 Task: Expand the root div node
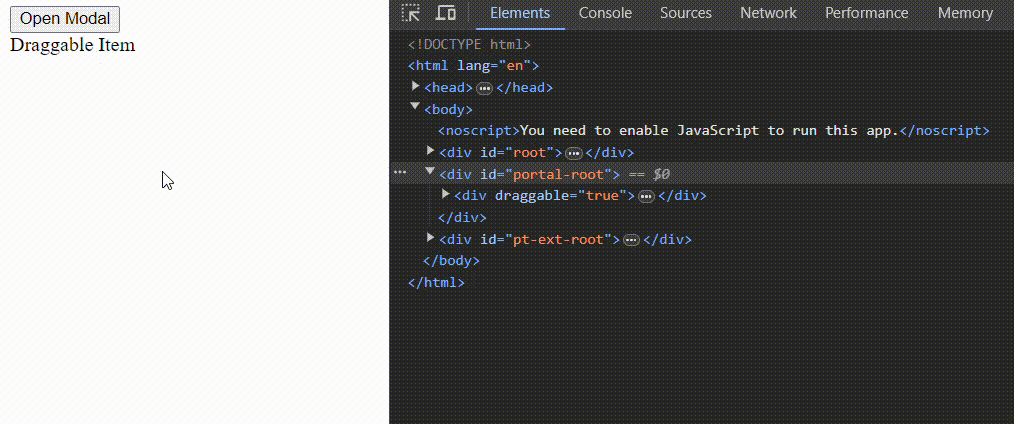tap(431, 152)
